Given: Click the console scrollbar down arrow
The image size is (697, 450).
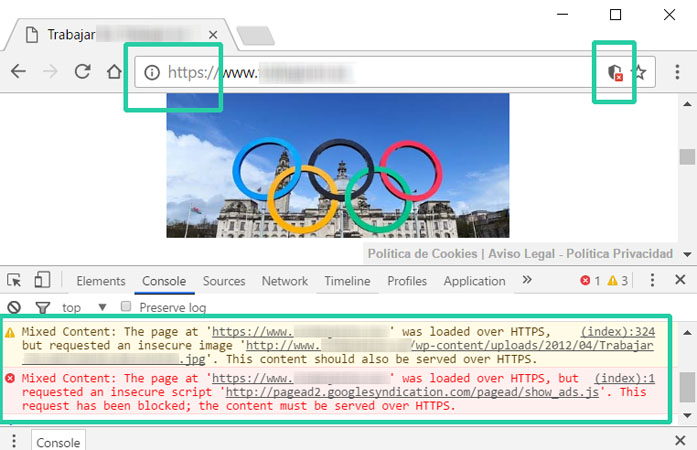Looking at the screenshot, I should tap(687, 416).
